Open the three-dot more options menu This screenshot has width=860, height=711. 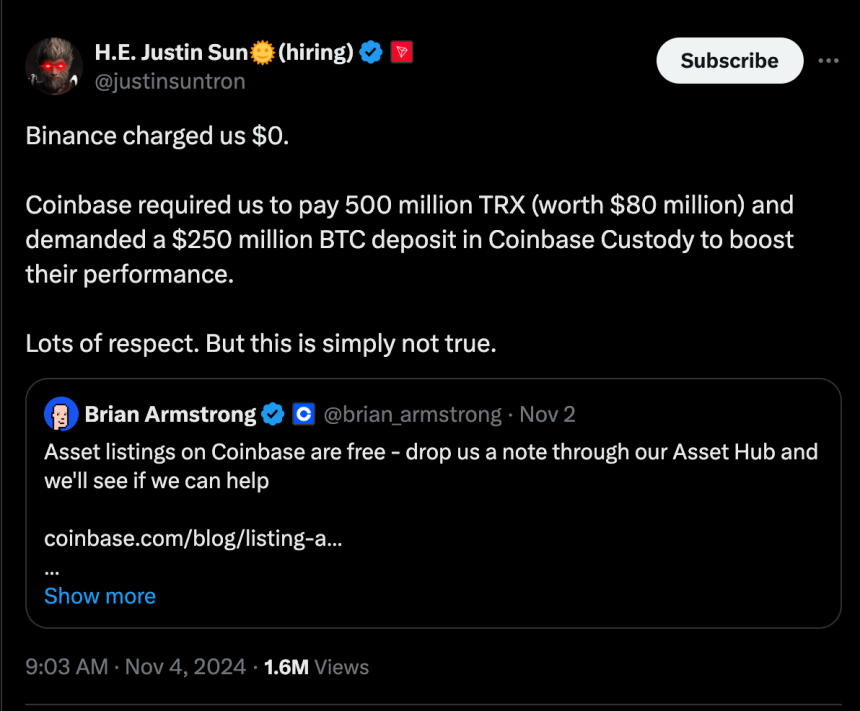[x=828, y=60]
